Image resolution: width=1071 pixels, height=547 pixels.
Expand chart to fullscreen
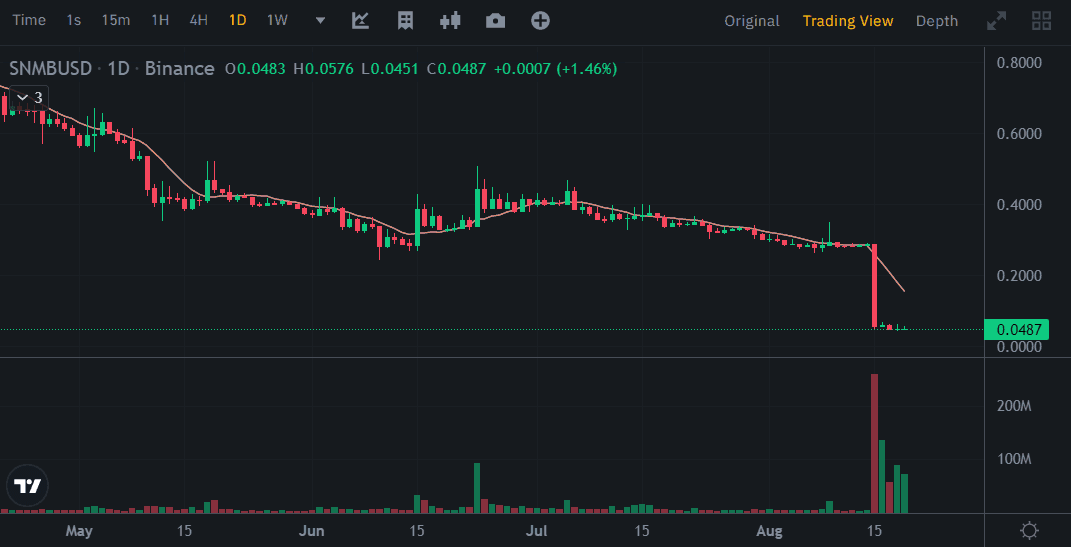(x=996, y=20)
